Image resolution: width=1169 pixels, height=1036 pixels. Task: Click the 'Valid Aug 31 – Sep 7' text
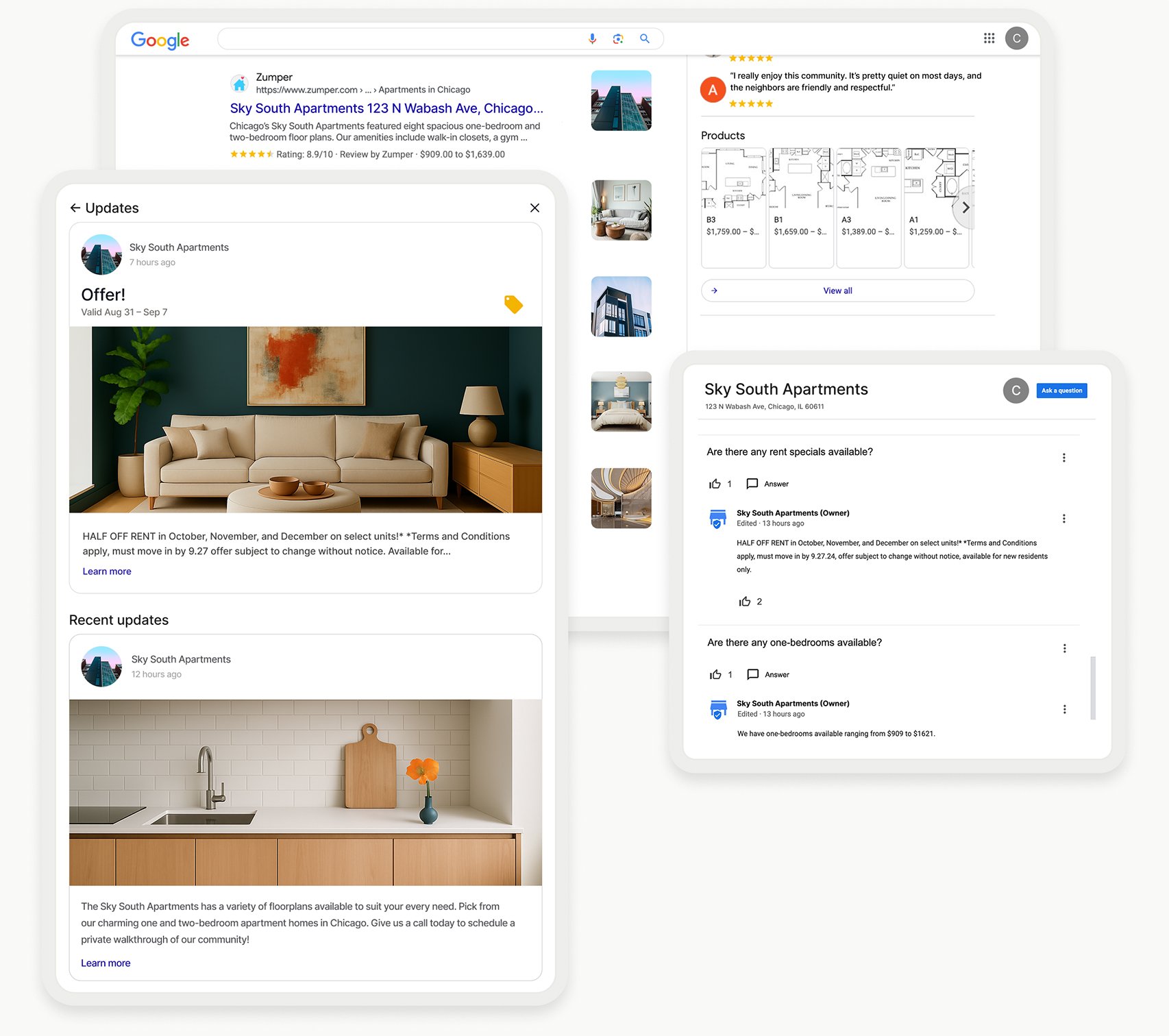[124, 312]
